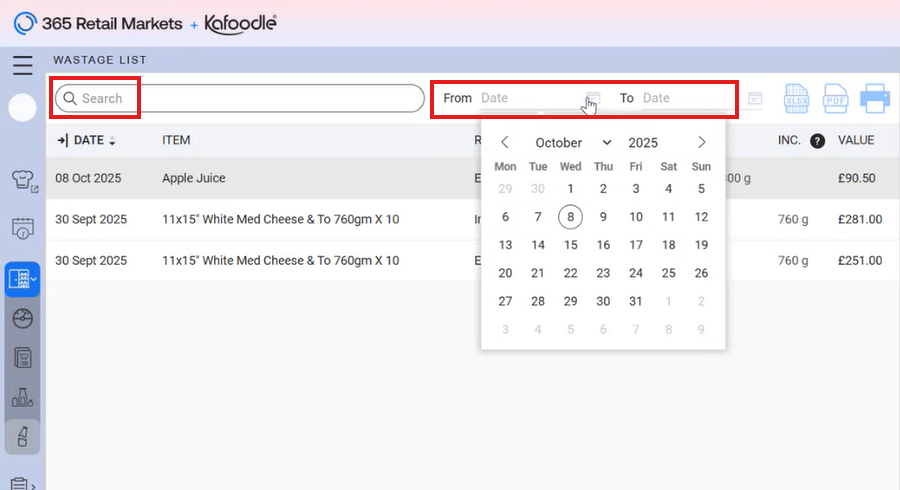
Task: Open the hamburger navigation menu
Action: point(22,65)
